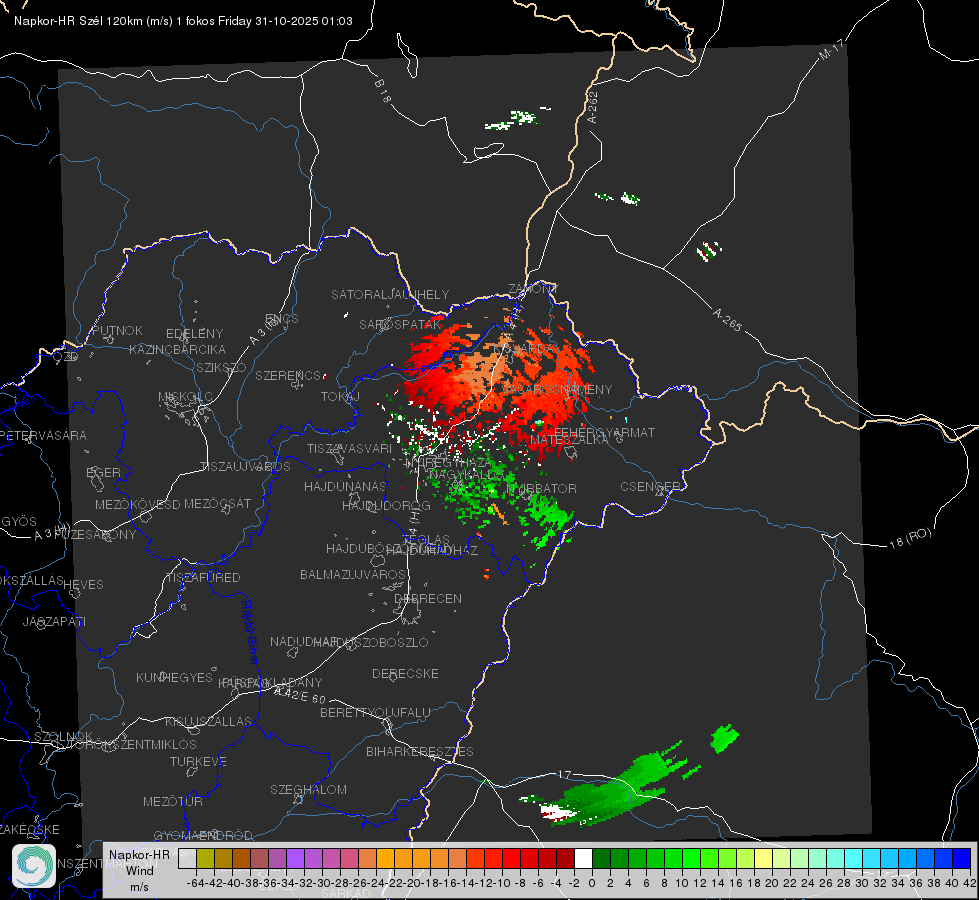Screen dimensions: 979x900
Task: Click the '18 (RO)' road label
Action: coord(910,538)
